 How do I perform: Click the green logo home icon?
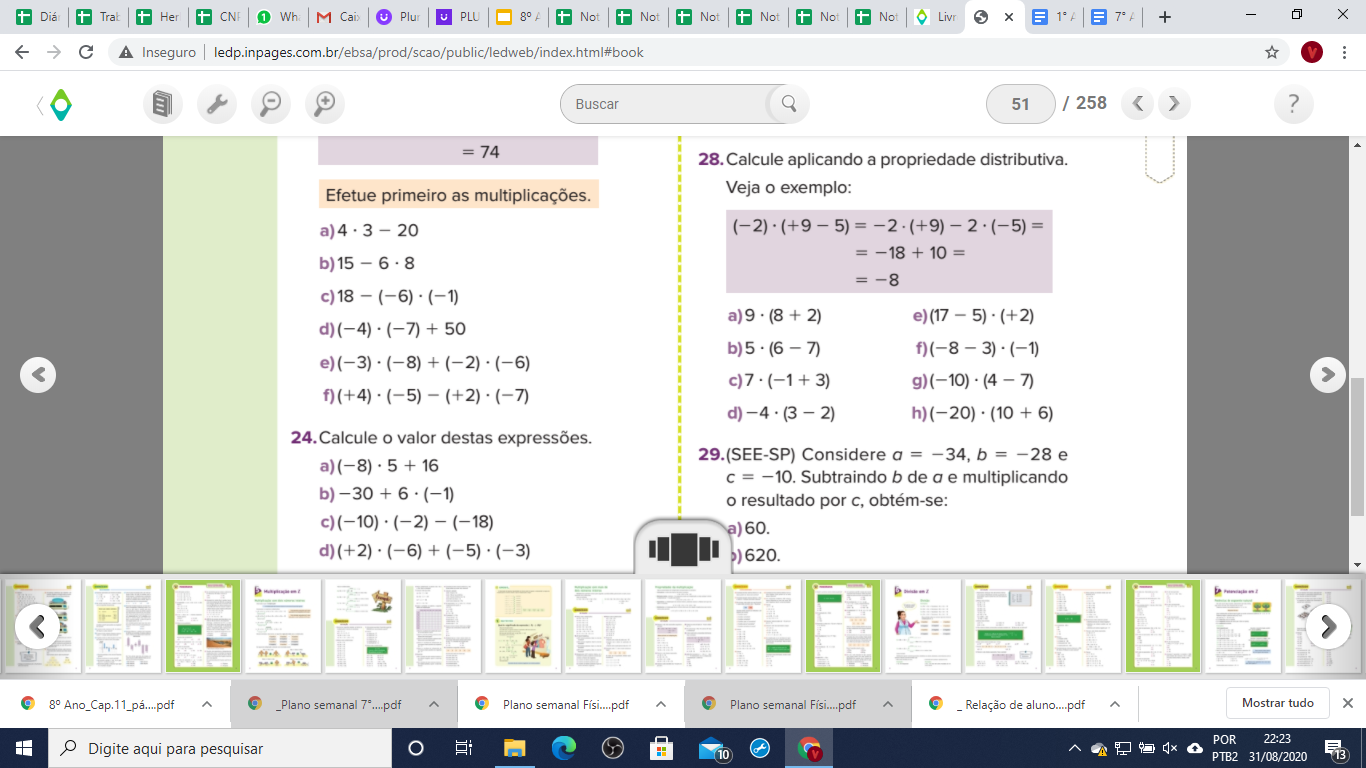[x=61, y=104]
